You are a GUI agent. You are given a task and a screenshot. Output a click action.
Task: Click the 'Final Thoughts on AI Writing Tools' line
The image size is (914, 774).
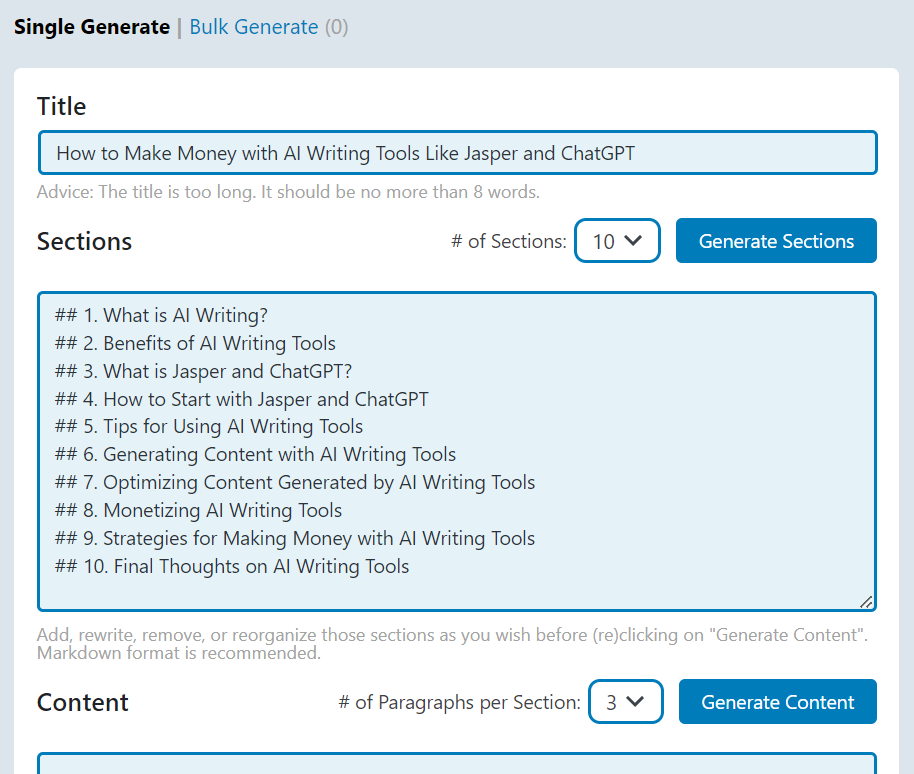tap(232, 567)
